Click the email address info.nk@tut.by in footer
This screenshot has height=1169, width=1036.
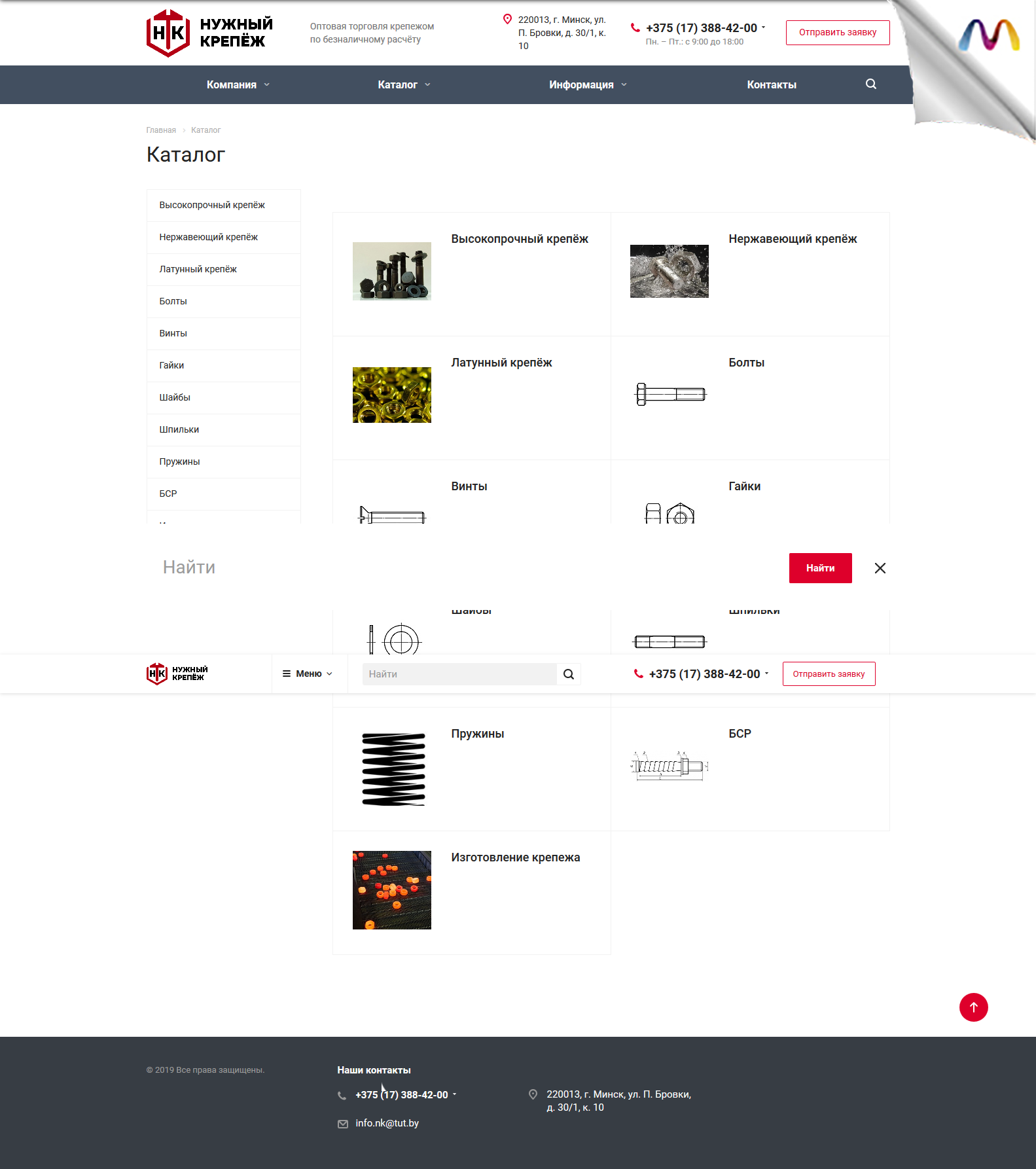point(387,1123)
